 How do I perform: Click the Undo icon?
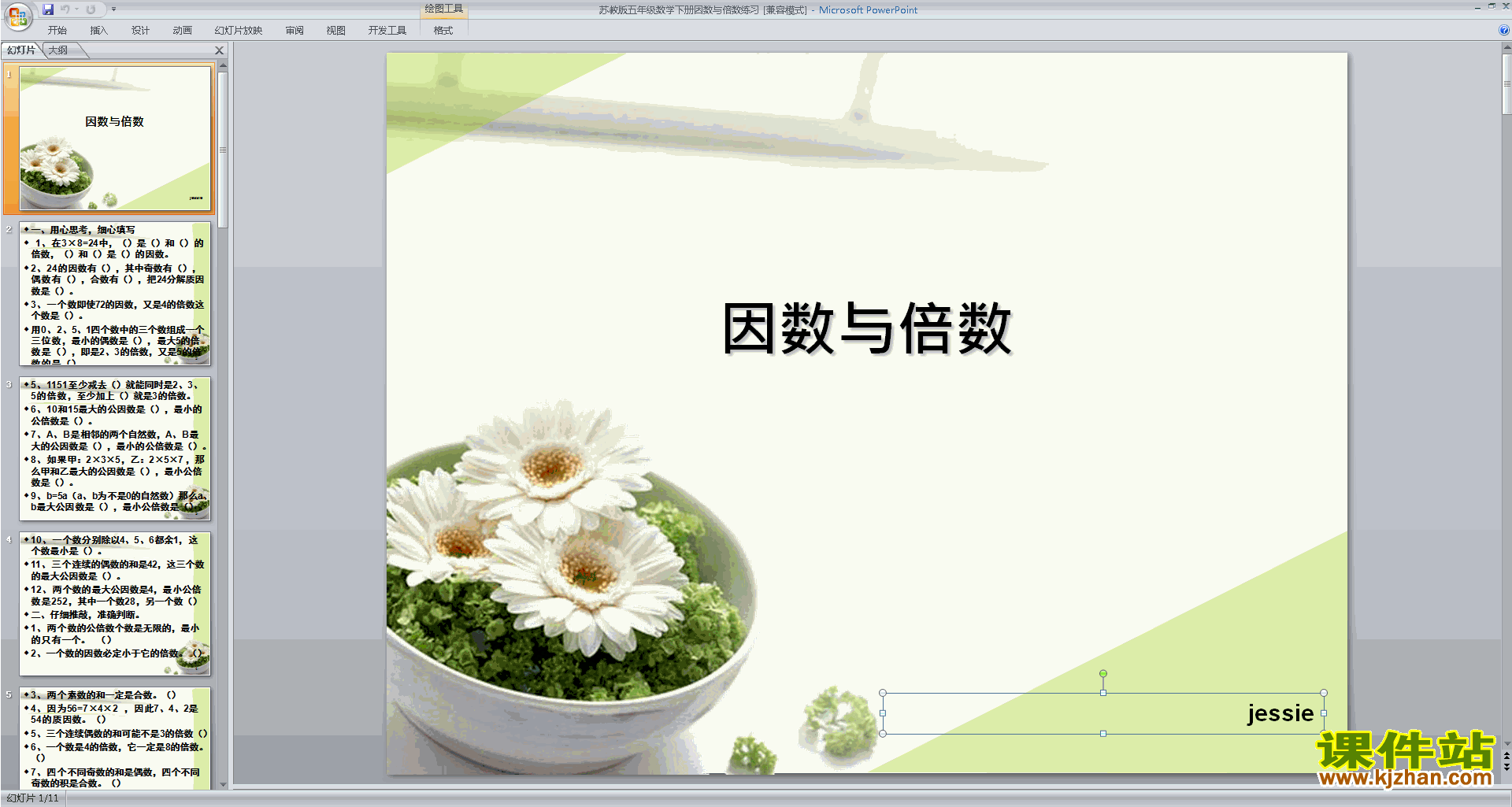click(65, 9)
